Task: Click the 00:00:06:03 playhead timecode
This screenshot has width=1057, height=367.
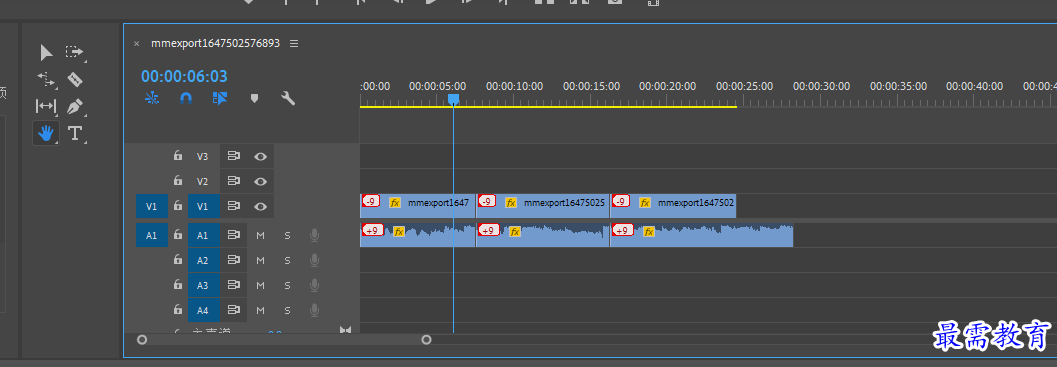Action: pos(184,76)
